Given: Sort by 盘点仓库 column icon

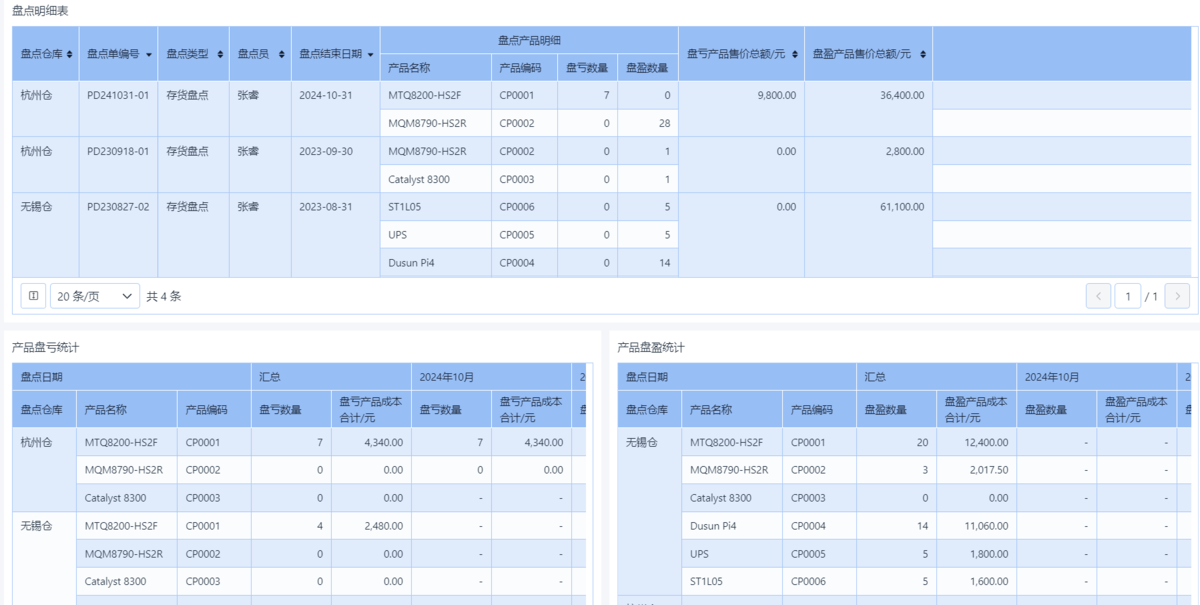Looking at the screenshot, I should 69,54.
